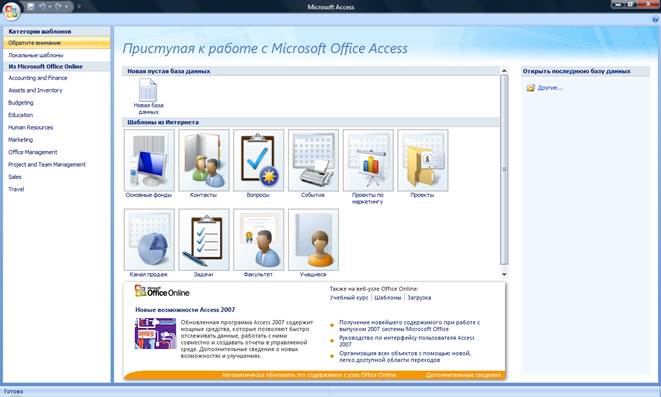
Task: Select the Факультет template icon
Action: pos(258,240)
